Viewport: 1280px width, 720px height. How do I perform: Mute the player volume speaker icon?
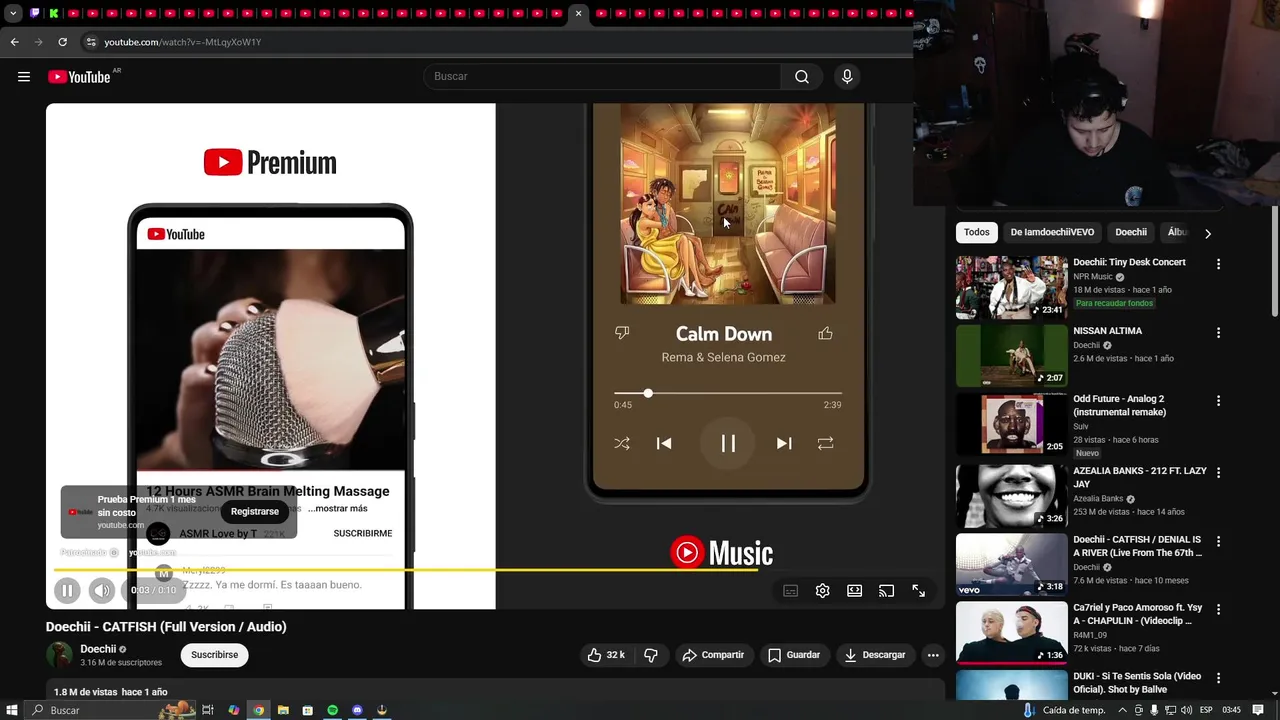click(x=101, y=591)
